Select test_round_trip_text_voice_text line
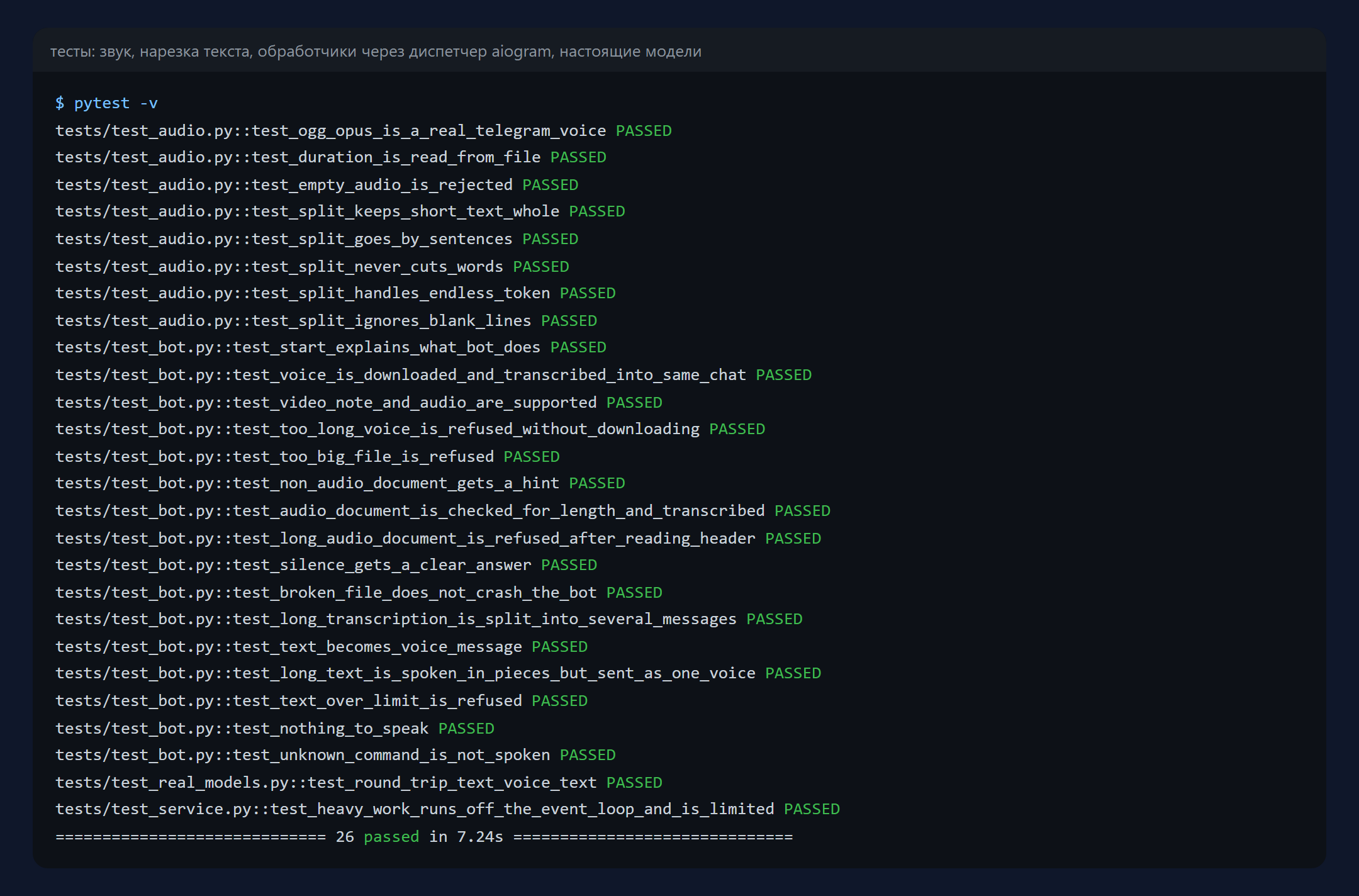 [x=359, y=783]
